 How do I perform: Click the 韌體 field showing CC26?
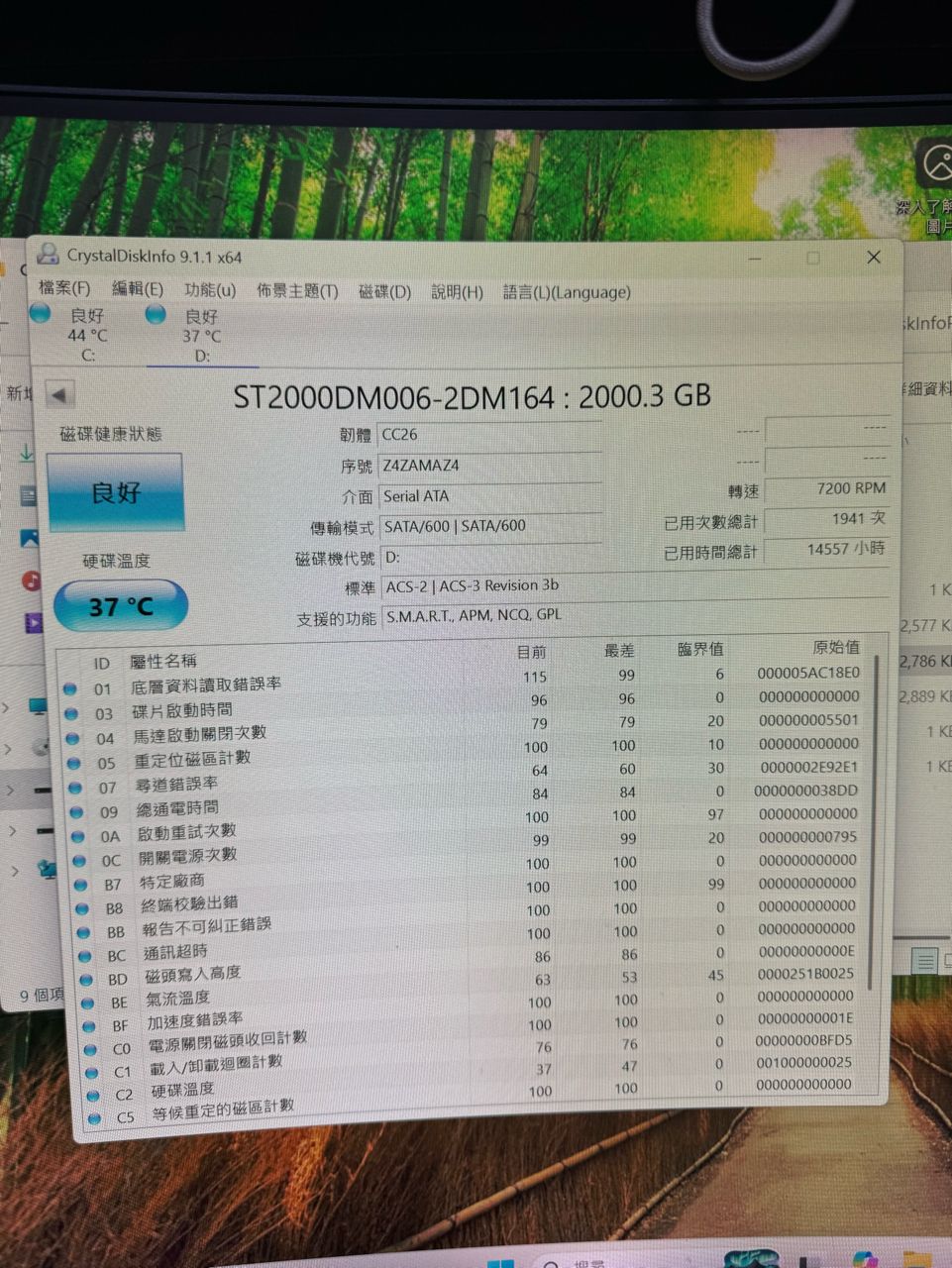pyautogui.click(x=491, y=434)
